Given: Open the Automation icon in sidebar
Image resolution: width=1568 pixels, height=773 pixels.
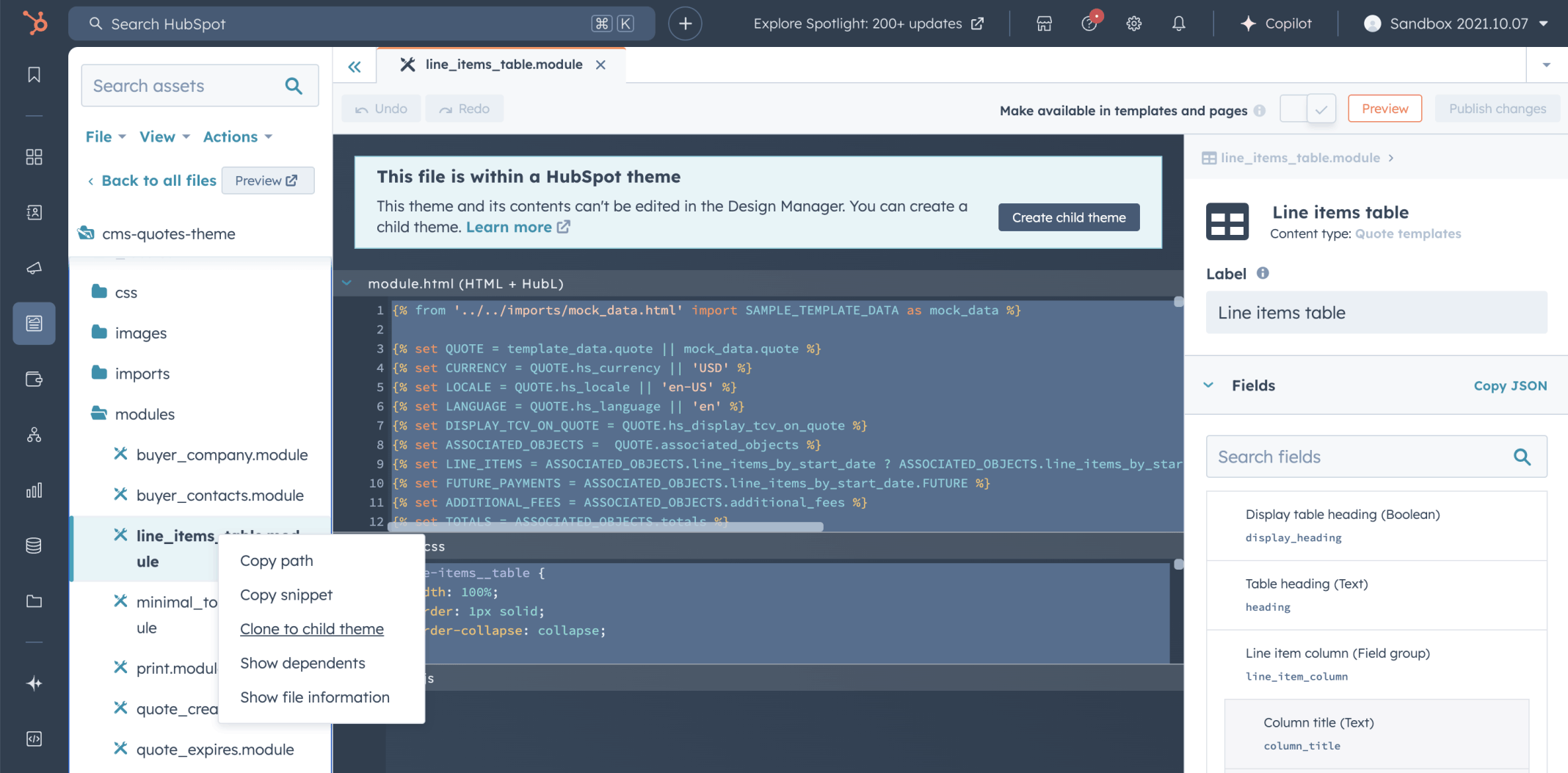Looking at the screenshot, I should 34,435.
